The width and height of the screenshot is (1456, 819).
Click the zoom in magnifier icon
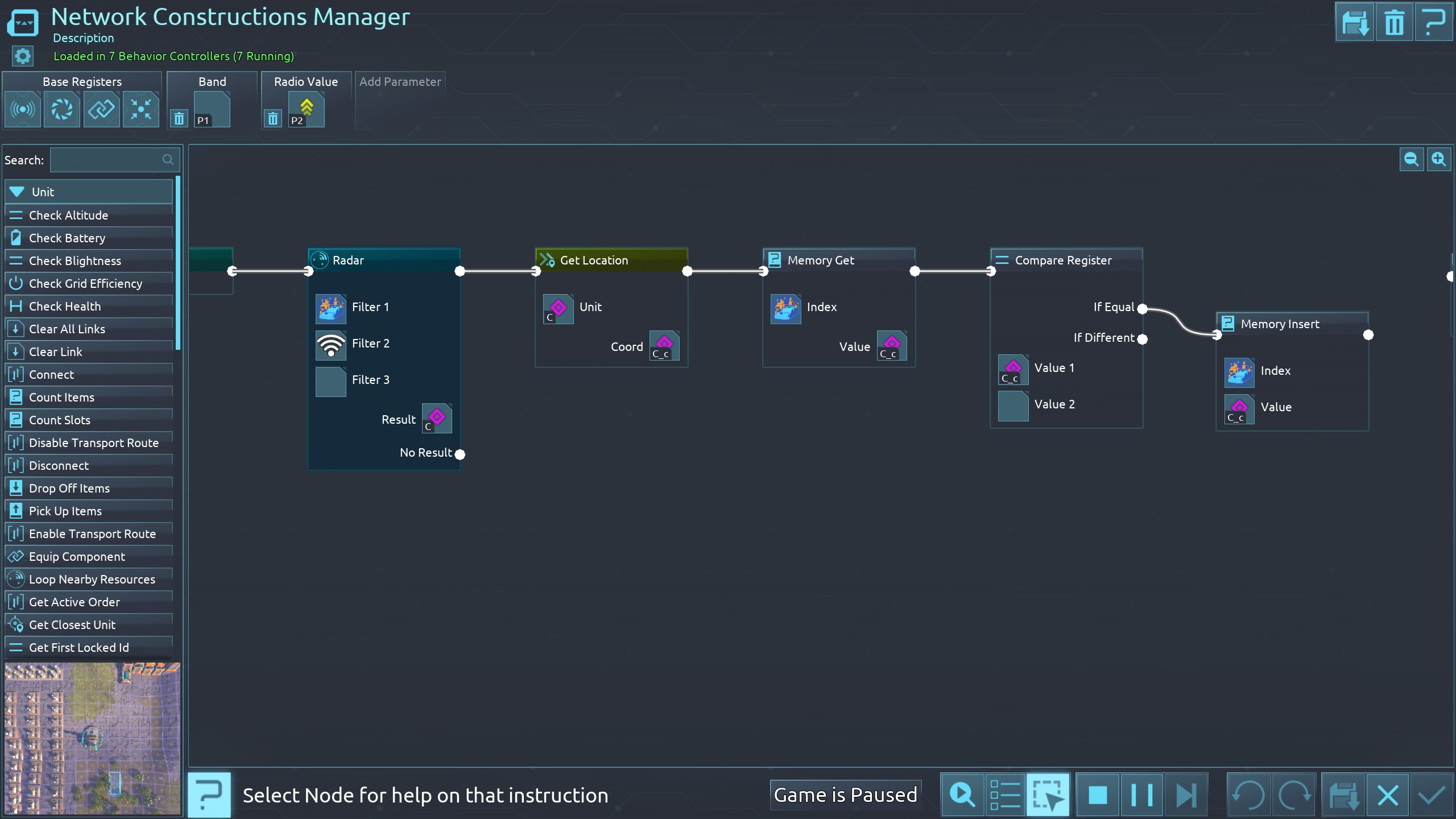(x=1438, y=159)
